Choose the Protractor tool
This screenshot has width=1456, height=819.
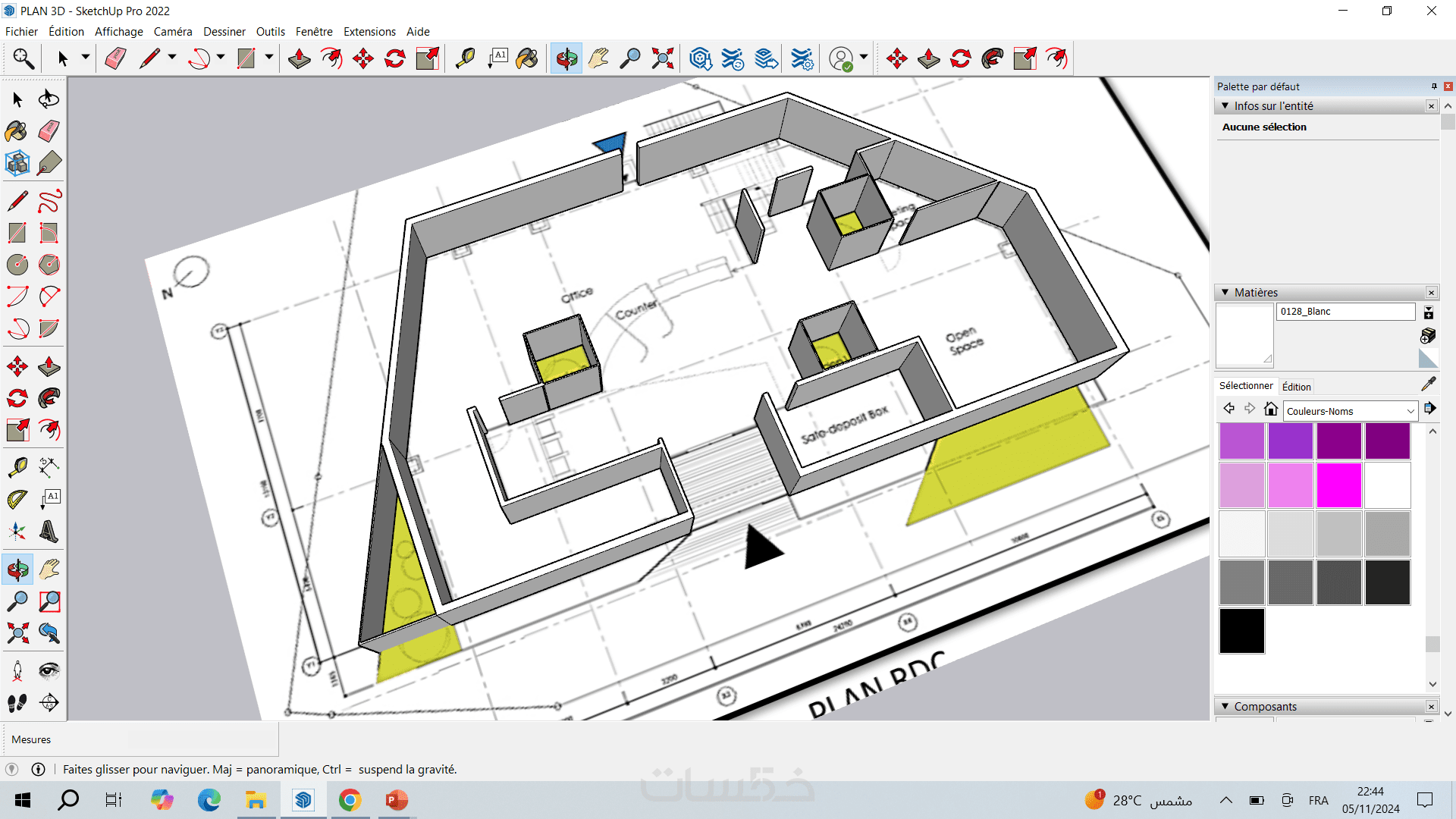pos(17,499)
